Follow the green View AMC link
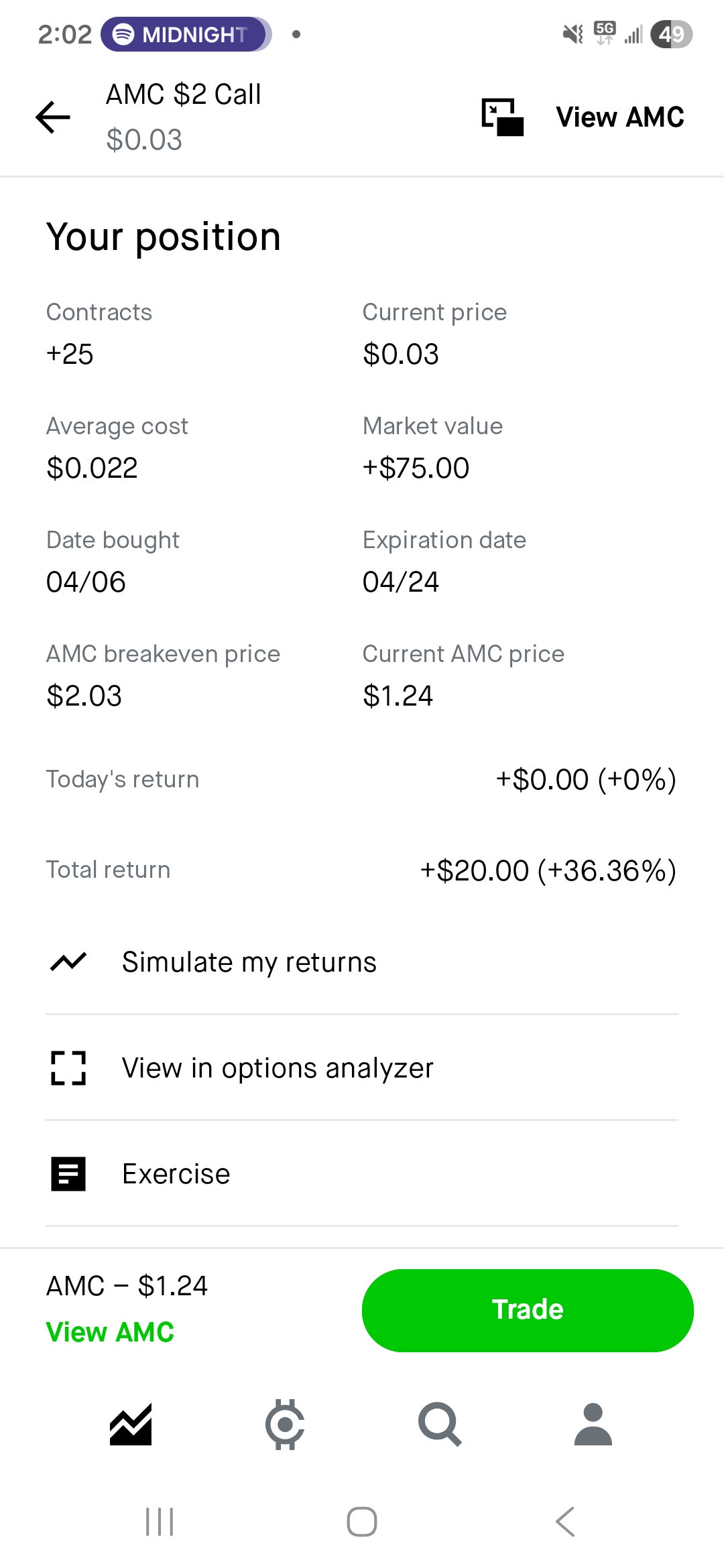 click(110, 1332)
